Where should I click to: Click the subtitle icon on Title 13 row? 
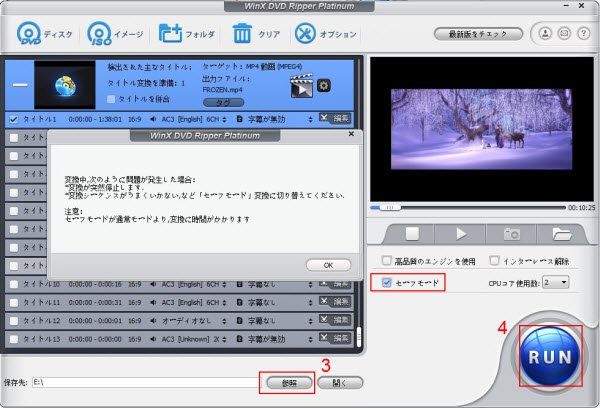click(x=240, y=339)
